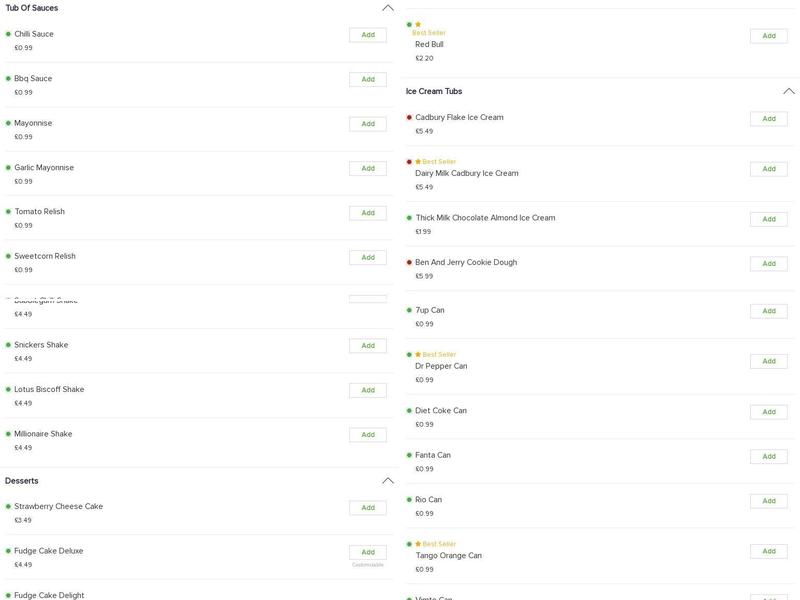Collapse the Desserts section chevron
Viewport: 800px width, 600px height.
pos(388,481)
